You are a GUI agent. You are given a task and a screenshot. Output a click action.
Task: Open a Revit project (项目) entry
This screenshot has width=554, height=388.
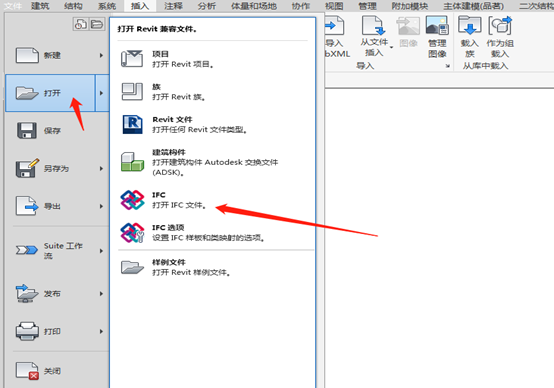pos(212,59)
